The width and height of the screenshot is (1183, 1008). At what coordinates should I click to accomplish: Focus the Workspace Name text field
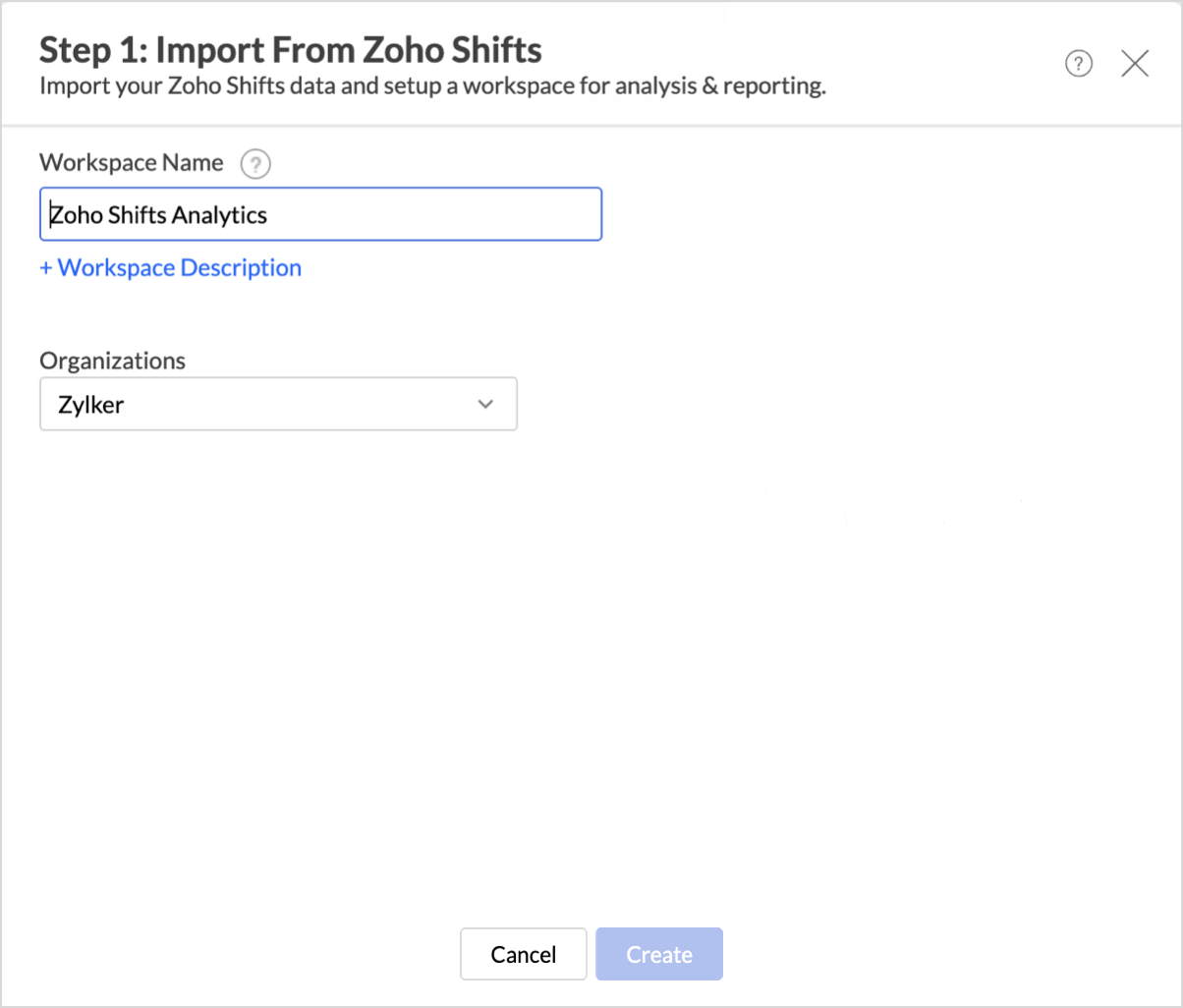tap(320, 214)
